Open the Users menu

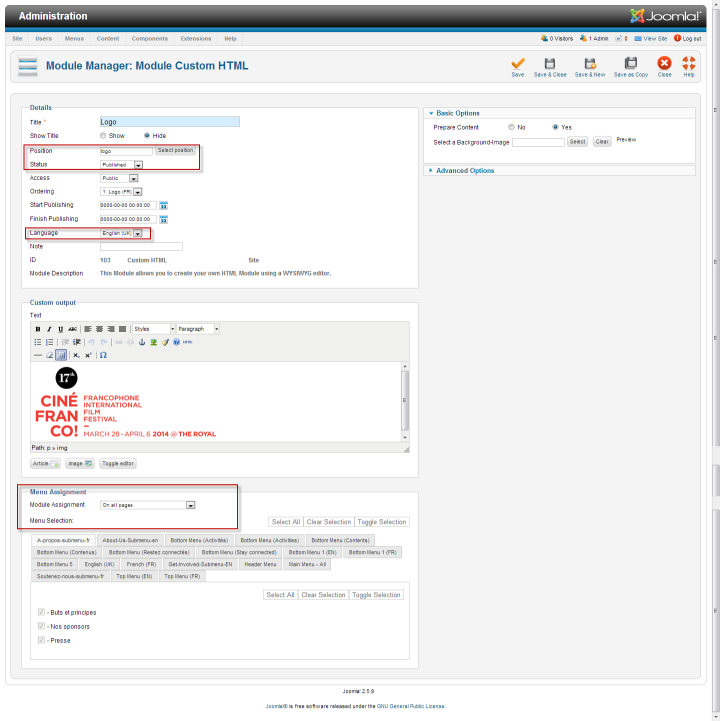tap(44, 39)
